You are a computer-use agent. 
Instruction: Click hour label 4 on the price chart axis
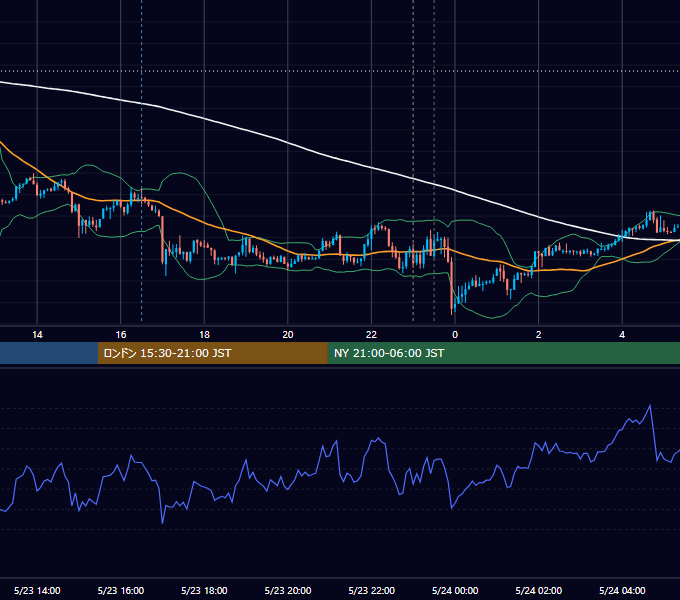click(622, 335)
